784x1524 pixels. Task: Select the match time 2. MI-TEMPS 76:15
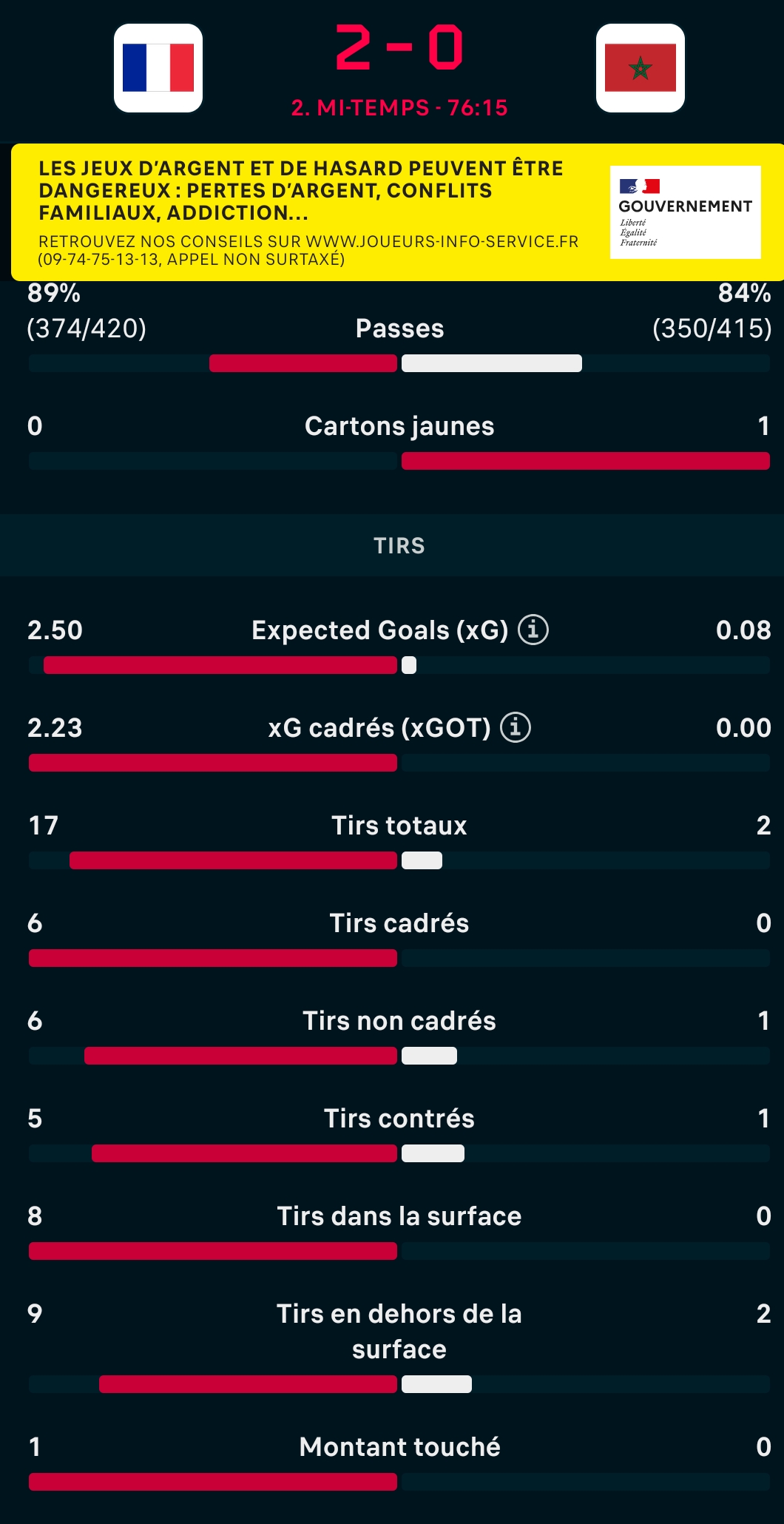[399, 108]
